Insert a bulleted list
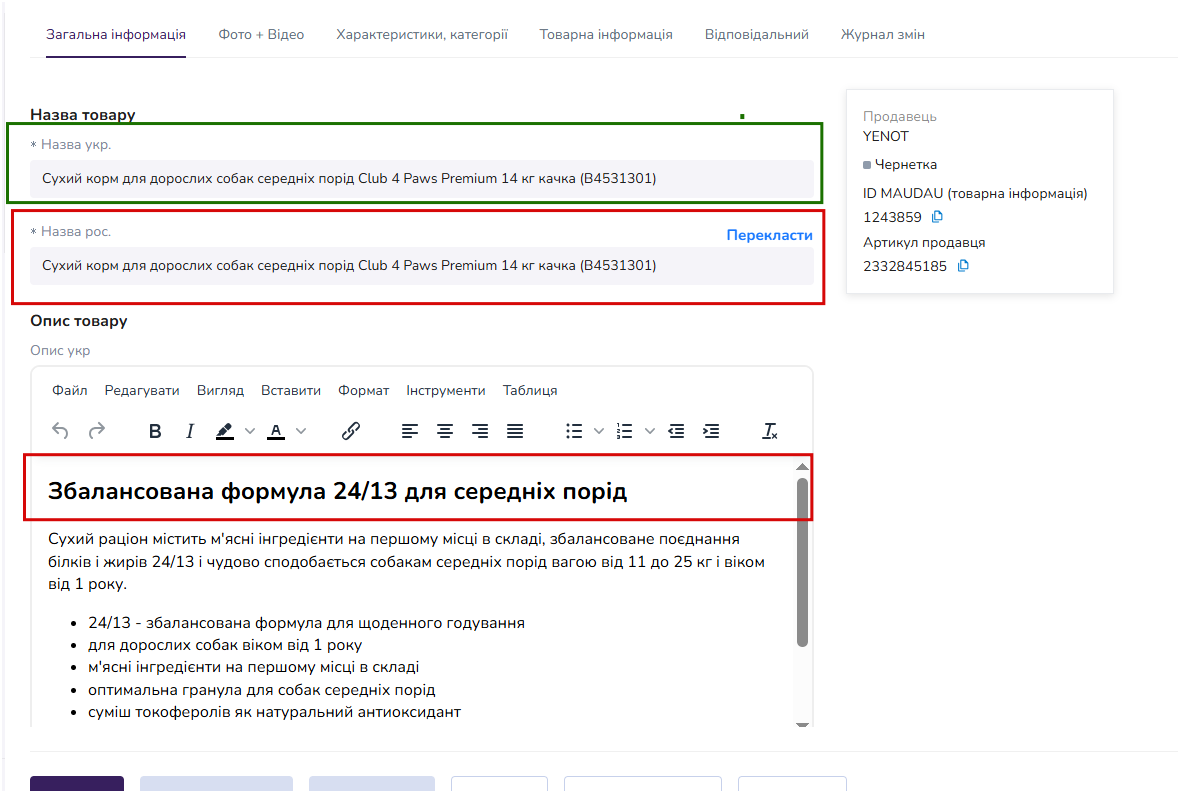This screenshot has height=791, width=1178. point(574,431)
